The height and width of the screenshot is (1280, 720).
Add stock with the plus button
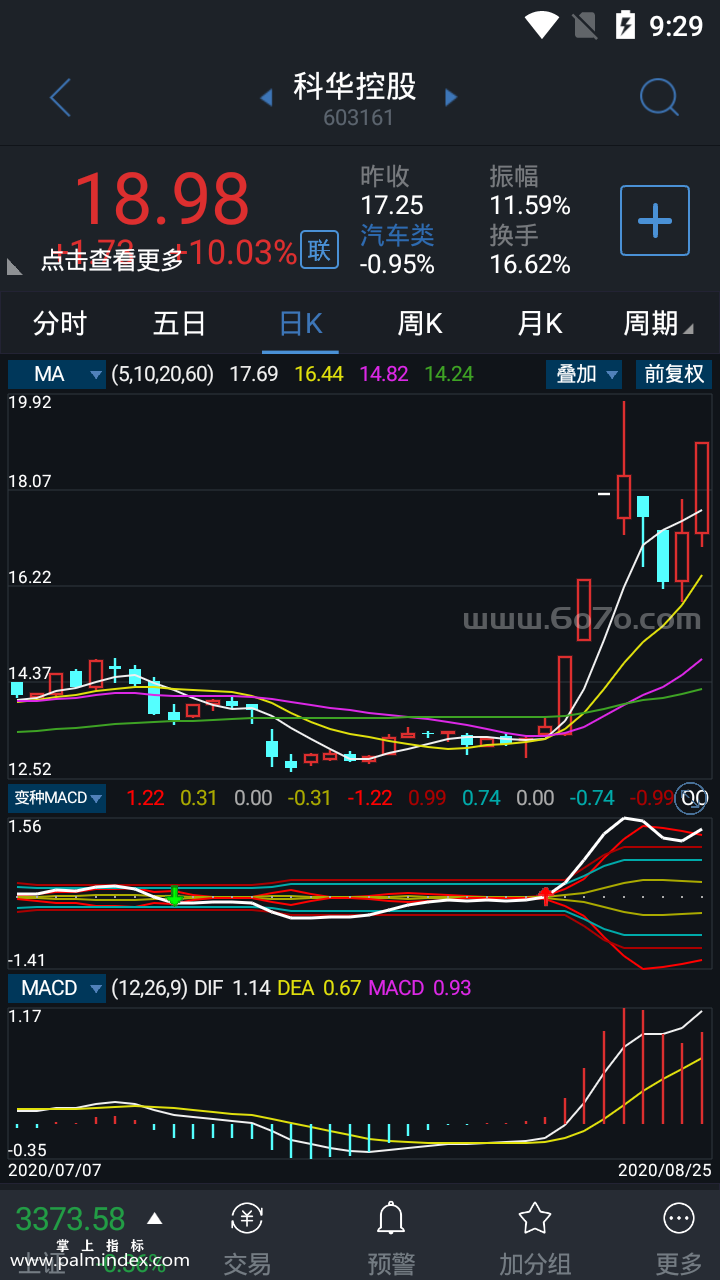point(655,220)
